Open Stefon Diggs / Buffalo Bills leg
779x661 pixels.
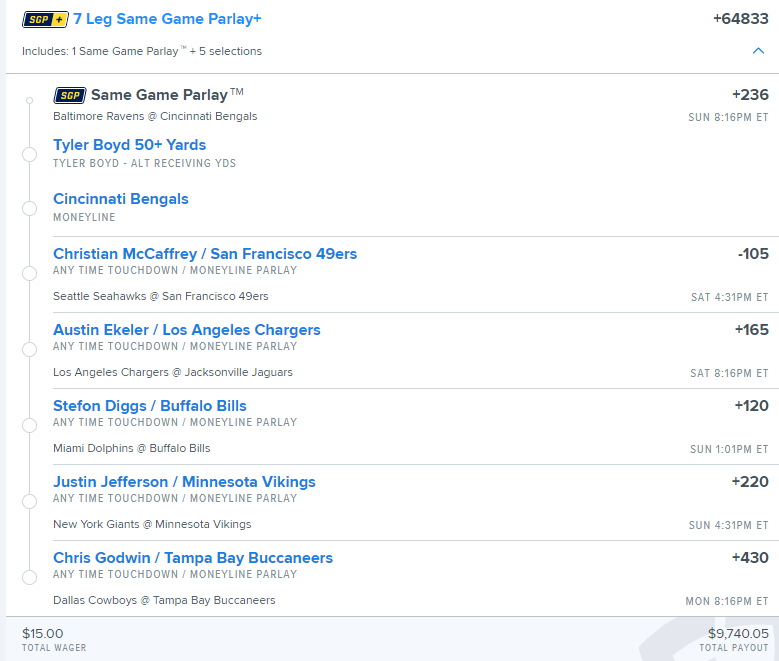pyautogui.click(x=150, y=406)
